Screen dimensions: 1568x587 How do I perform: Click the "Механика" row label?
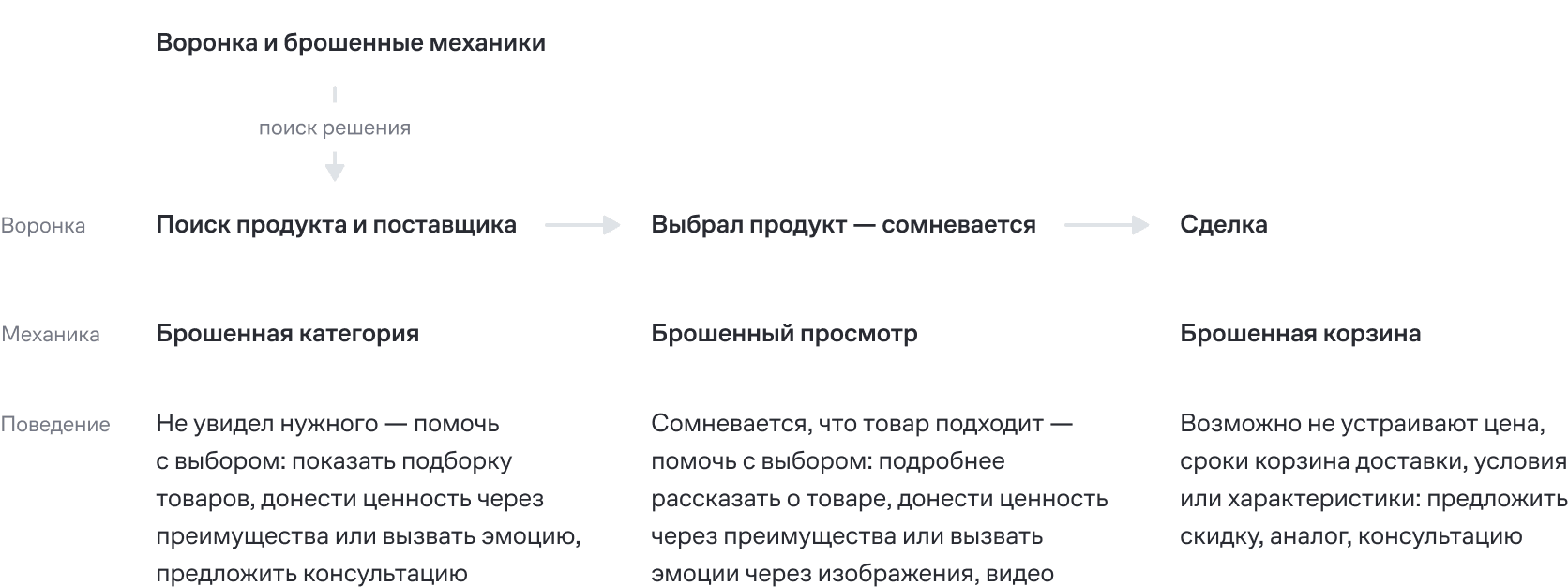coord(51,335)
